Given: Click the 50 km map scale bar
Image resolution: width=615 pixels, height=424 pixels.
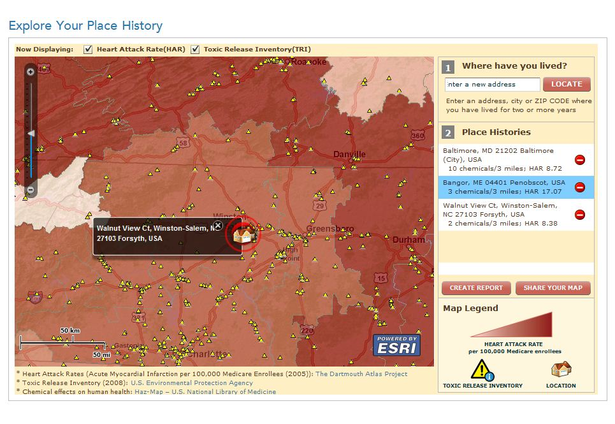Looking at the screenshot, I should [x=63, y=341].
